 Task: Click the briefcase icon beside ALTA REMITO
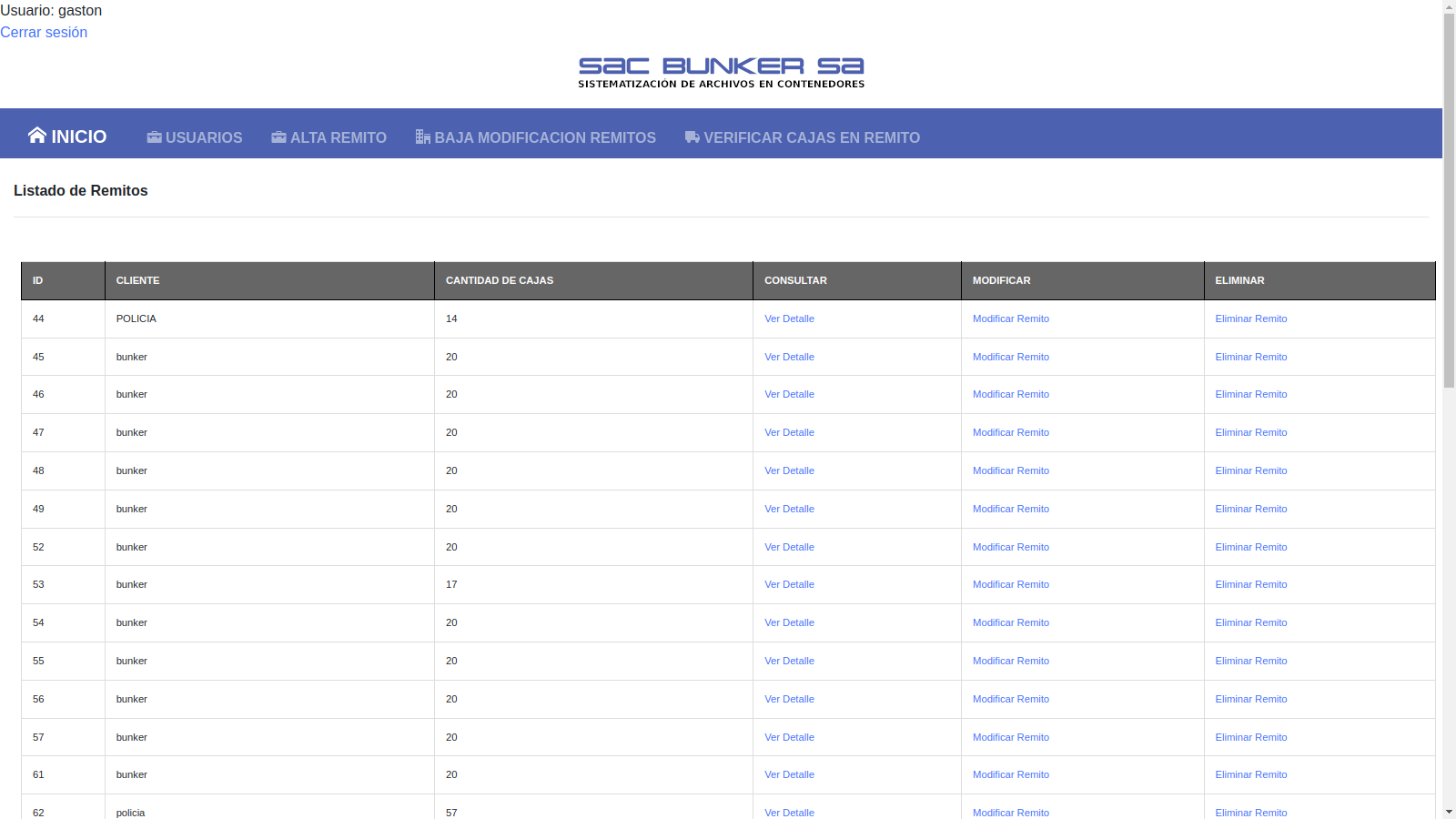pyautogui.click(x=278, y=137)
